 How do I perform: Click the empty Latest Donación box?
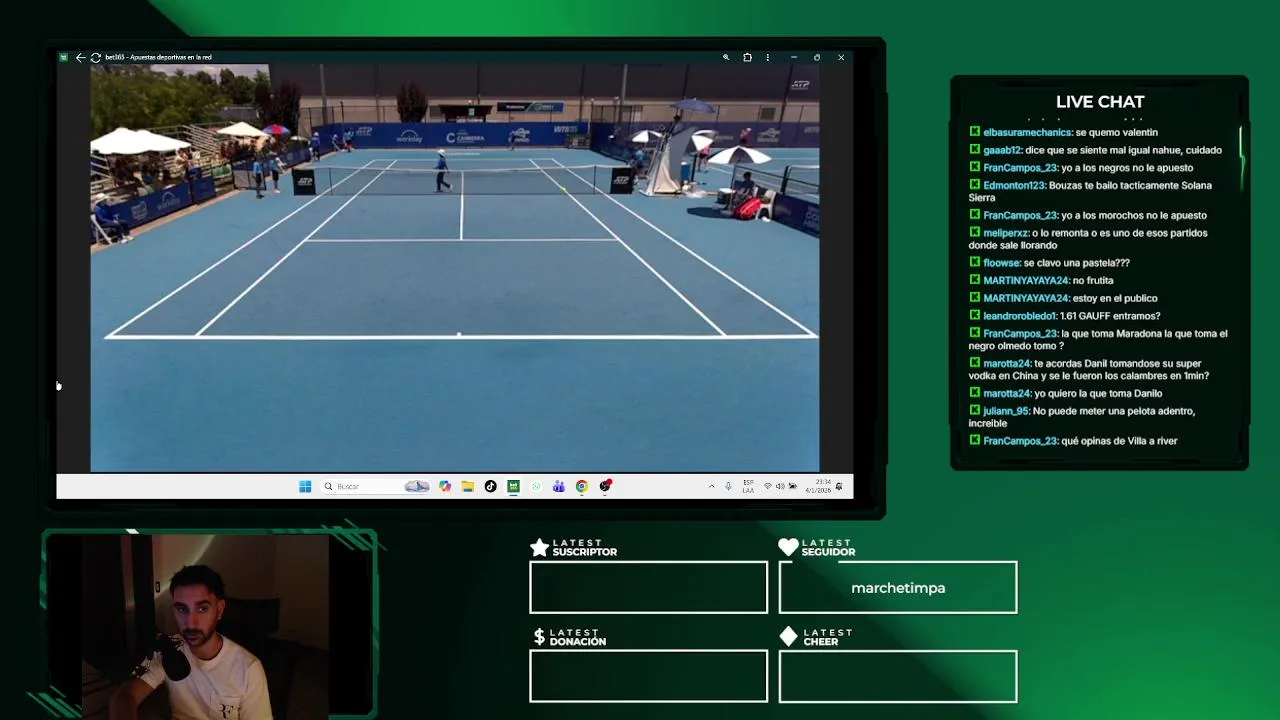coord(648,676)
